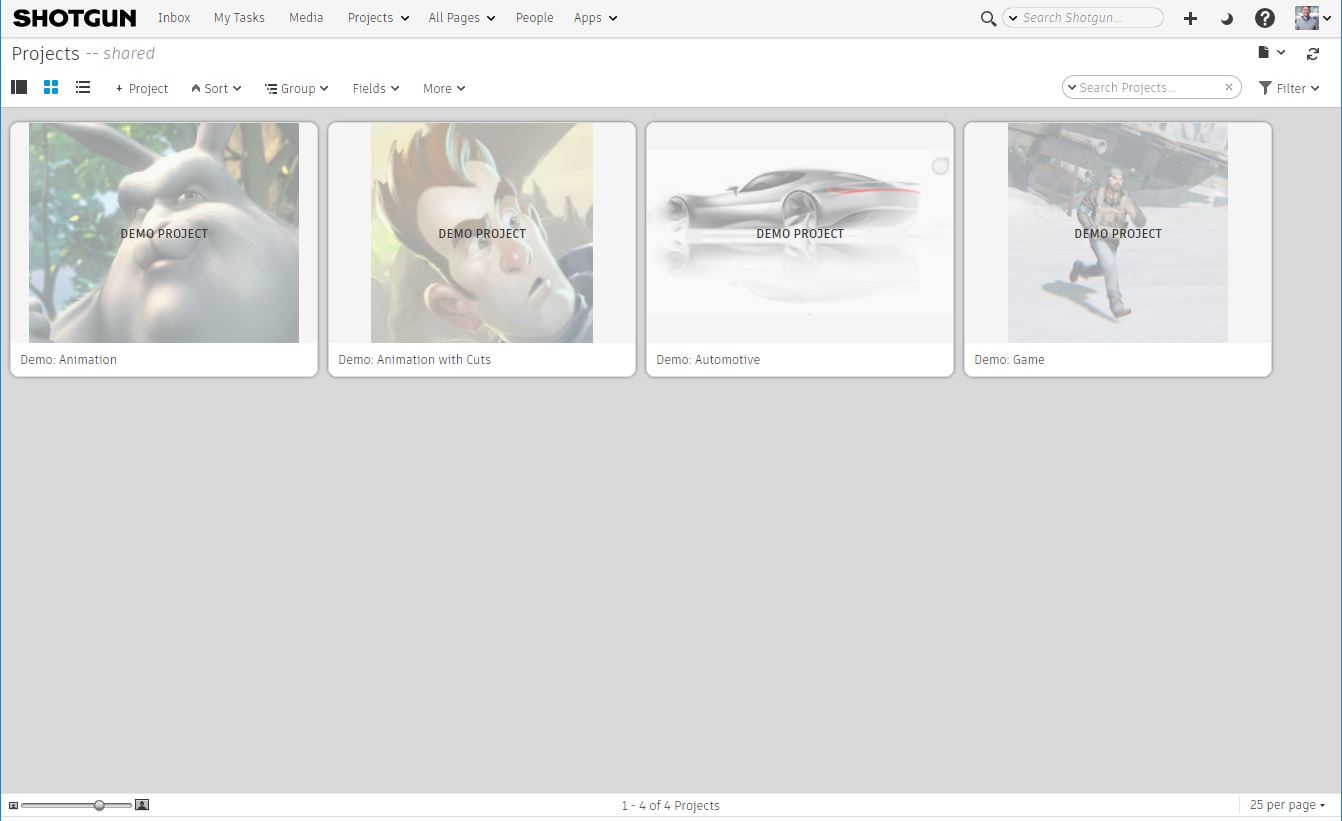
Task: Open the Demo: Animation thumbnail
Action: (164, 233)
